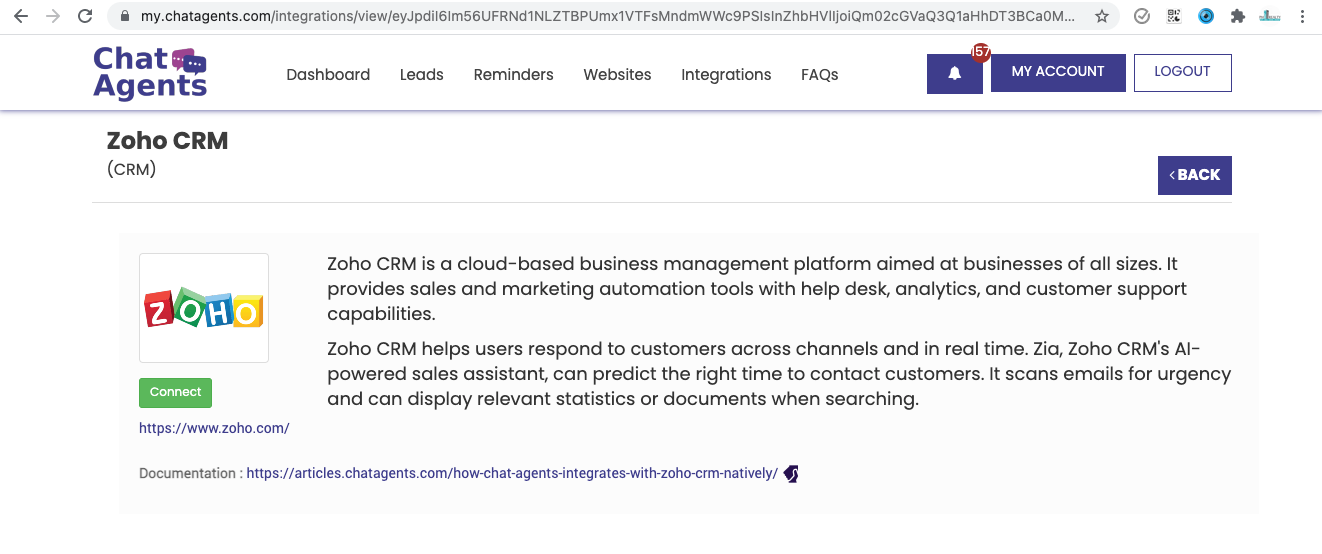This screenshot has width=1322, height=554.
Task: Return with the BACK button
Action: (1195, 175)
